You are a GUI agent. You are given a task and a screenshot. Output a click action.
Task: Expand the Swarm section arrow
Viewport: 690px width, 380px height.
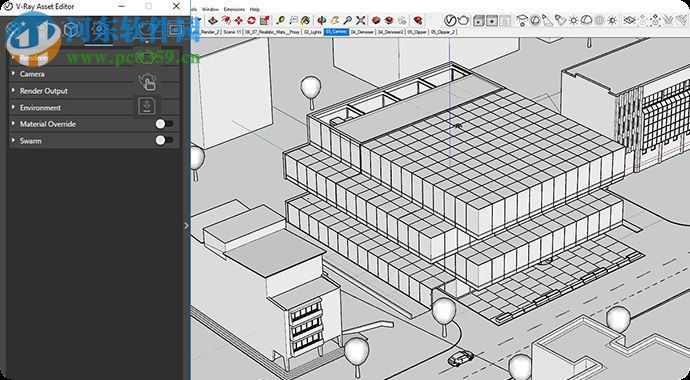click(x=14, y=140)
